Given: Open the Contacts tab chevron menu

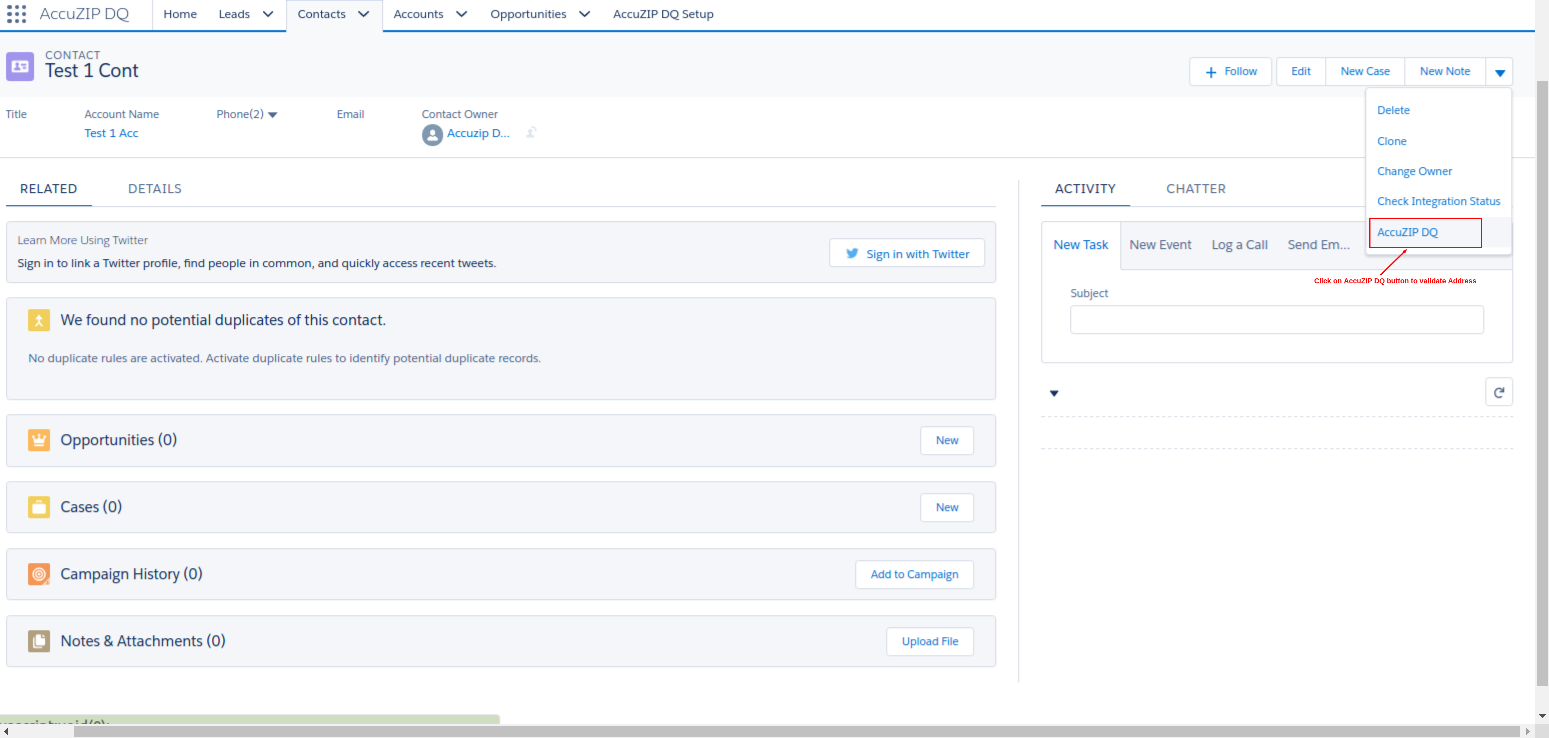Looking at the screenshot, I should click(364, 14).
